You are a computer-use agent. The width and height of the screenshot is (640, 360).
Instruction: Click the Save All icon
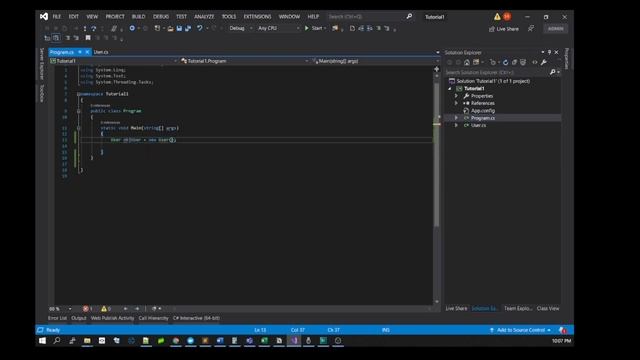click(188, 28)
